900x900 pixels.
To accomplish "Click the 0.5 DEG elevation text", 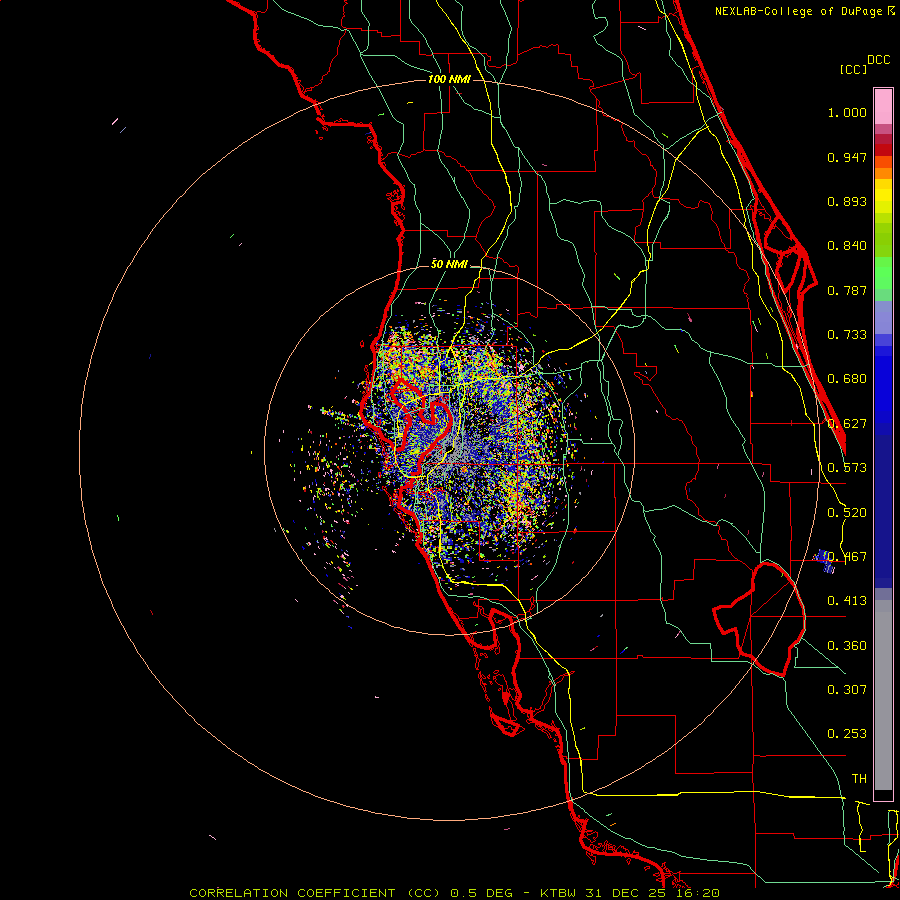I will (482, 893).
